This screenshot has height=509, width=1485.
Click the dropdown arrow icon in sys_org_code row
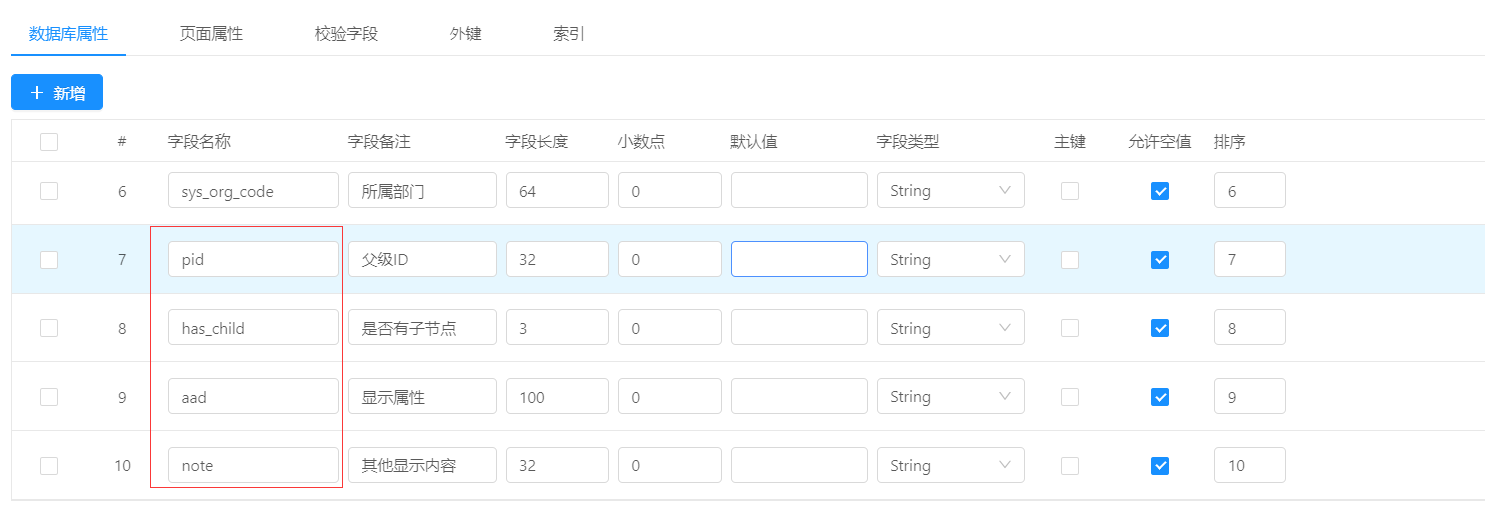pyautogui.click(x=1005, y=190)
